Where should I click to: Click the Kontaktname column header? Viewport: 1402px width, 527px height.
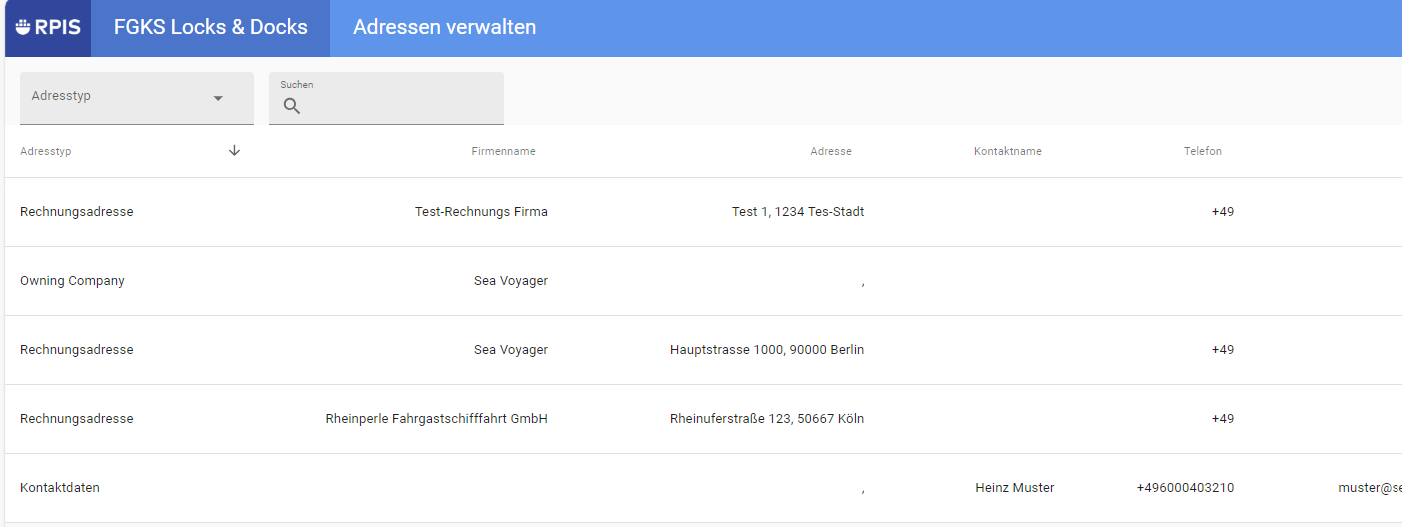click(1007, 152)
